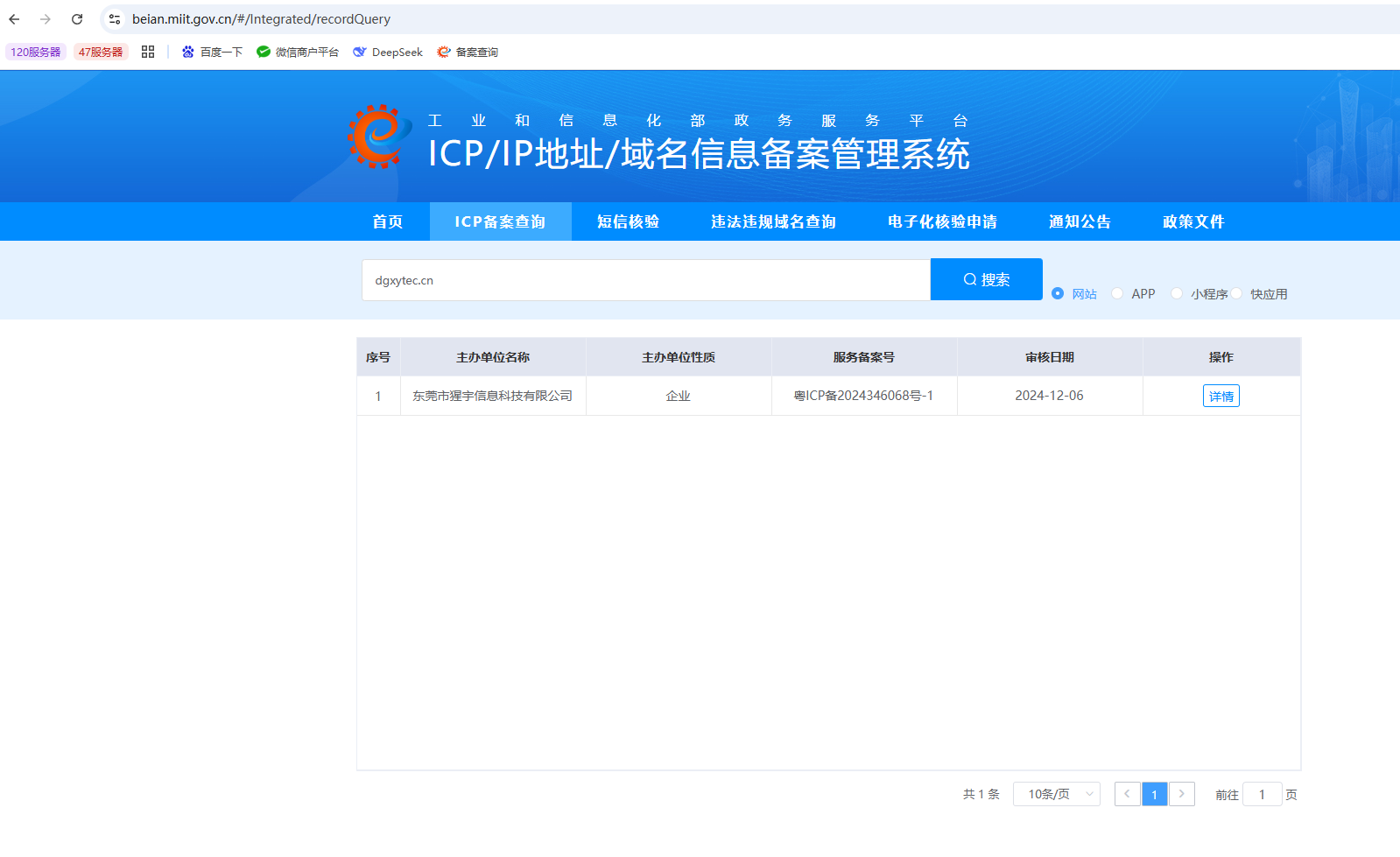Click the 主办单位名称 column header
The image size is (1400, 857).
(x=493, y=357)
